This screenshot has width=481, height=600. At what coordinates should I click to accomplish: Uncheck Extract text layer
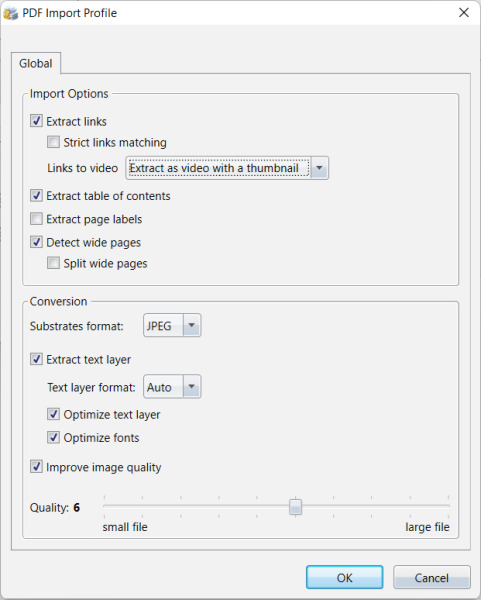point(36,359)
